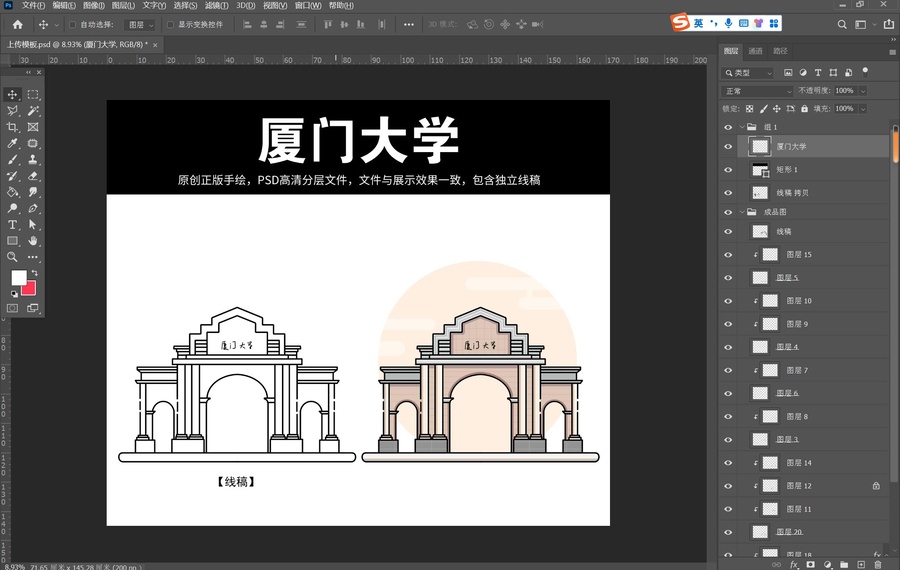Toggle Quick Mask mode icon
Screen dimensions: 900x570
click(12, 308)
